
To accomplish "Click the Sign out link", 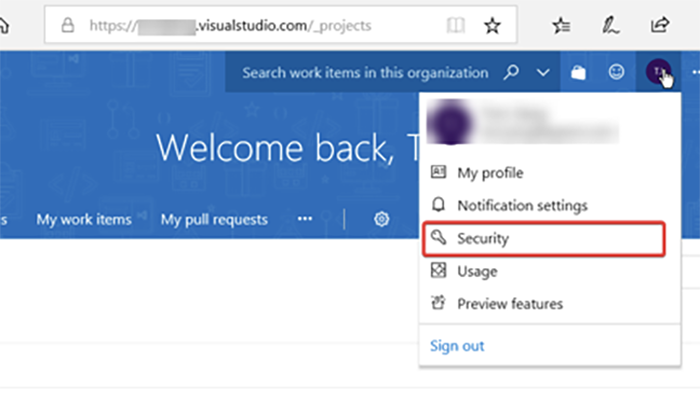I will point(457,346).
